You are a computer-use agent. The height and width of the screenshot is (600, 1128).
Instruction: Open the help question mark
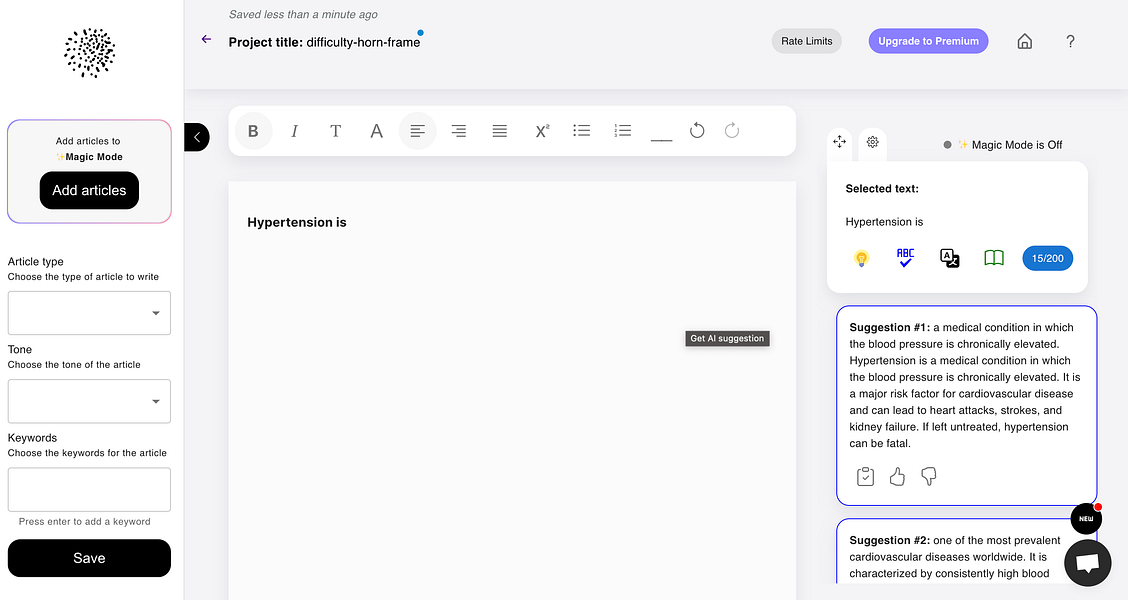(x=1070, y=41)
